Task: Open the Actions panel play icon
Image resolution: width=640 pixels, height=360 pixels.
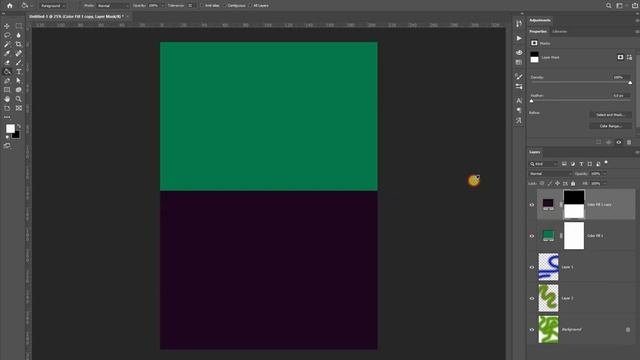Action: (x=519, y=38)
